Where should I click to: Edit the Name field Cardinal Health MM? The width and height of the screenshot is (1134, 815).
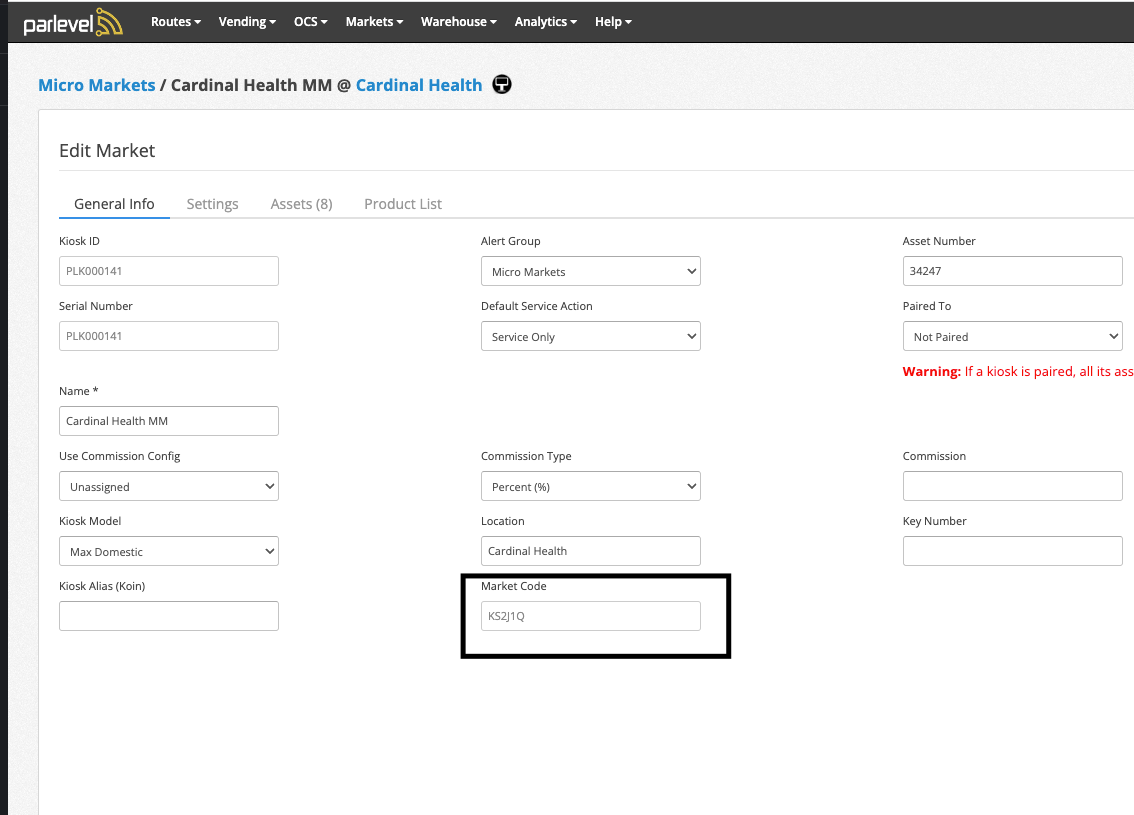click(x=169, y=421)
